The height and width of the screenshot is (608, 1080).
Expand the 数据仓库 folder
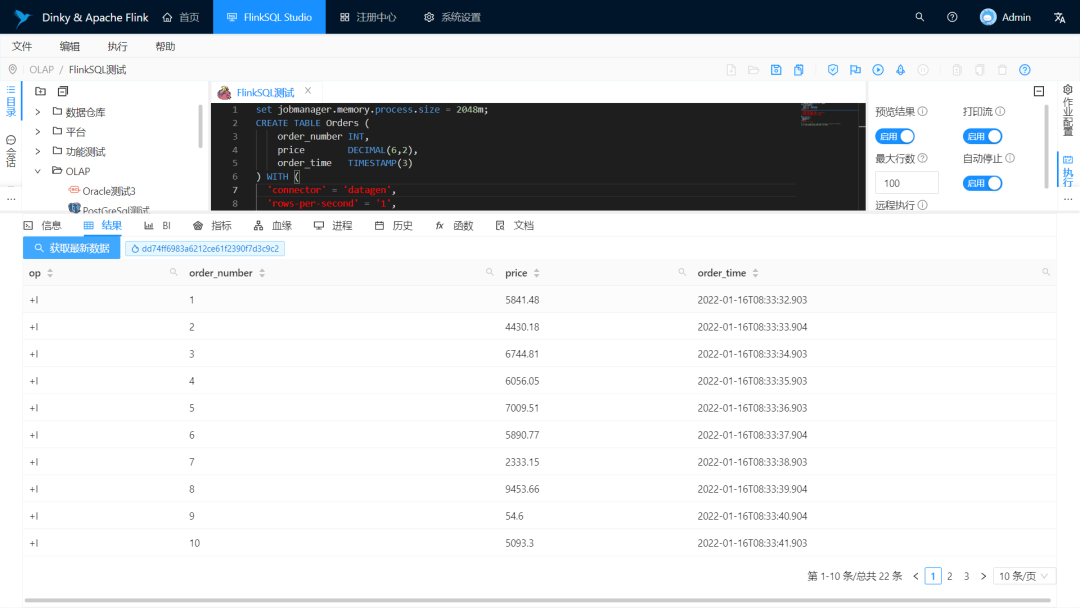point(38,112)
